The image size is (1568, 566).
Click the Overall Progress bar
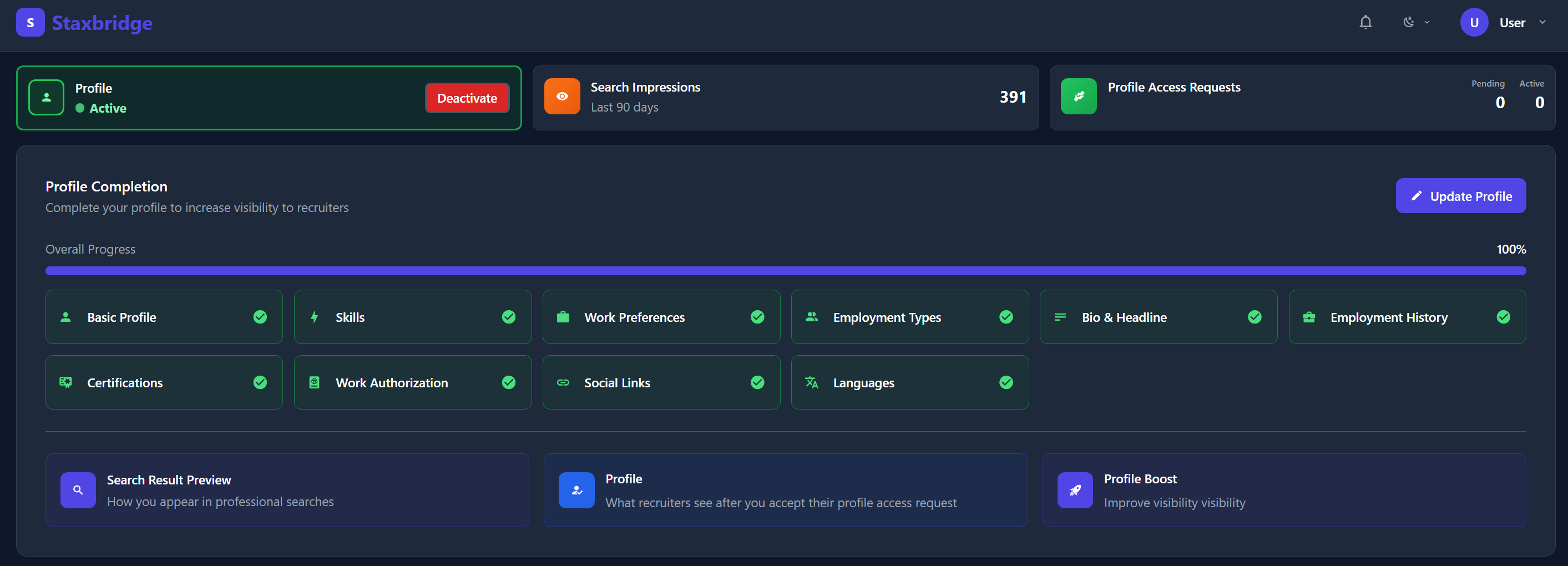tap(785, 270)
